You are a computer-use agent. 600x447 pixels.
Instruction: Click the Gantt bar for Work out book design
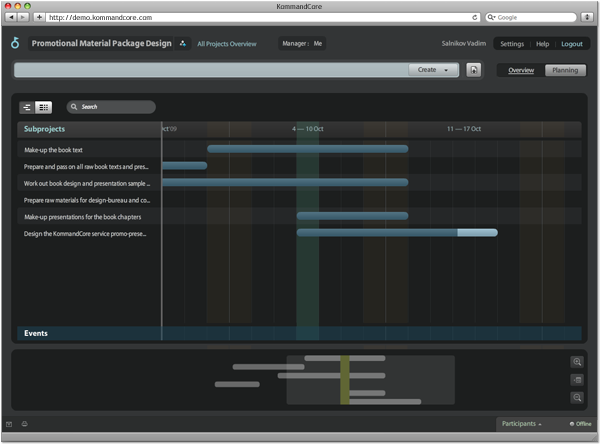coord(285,183)
